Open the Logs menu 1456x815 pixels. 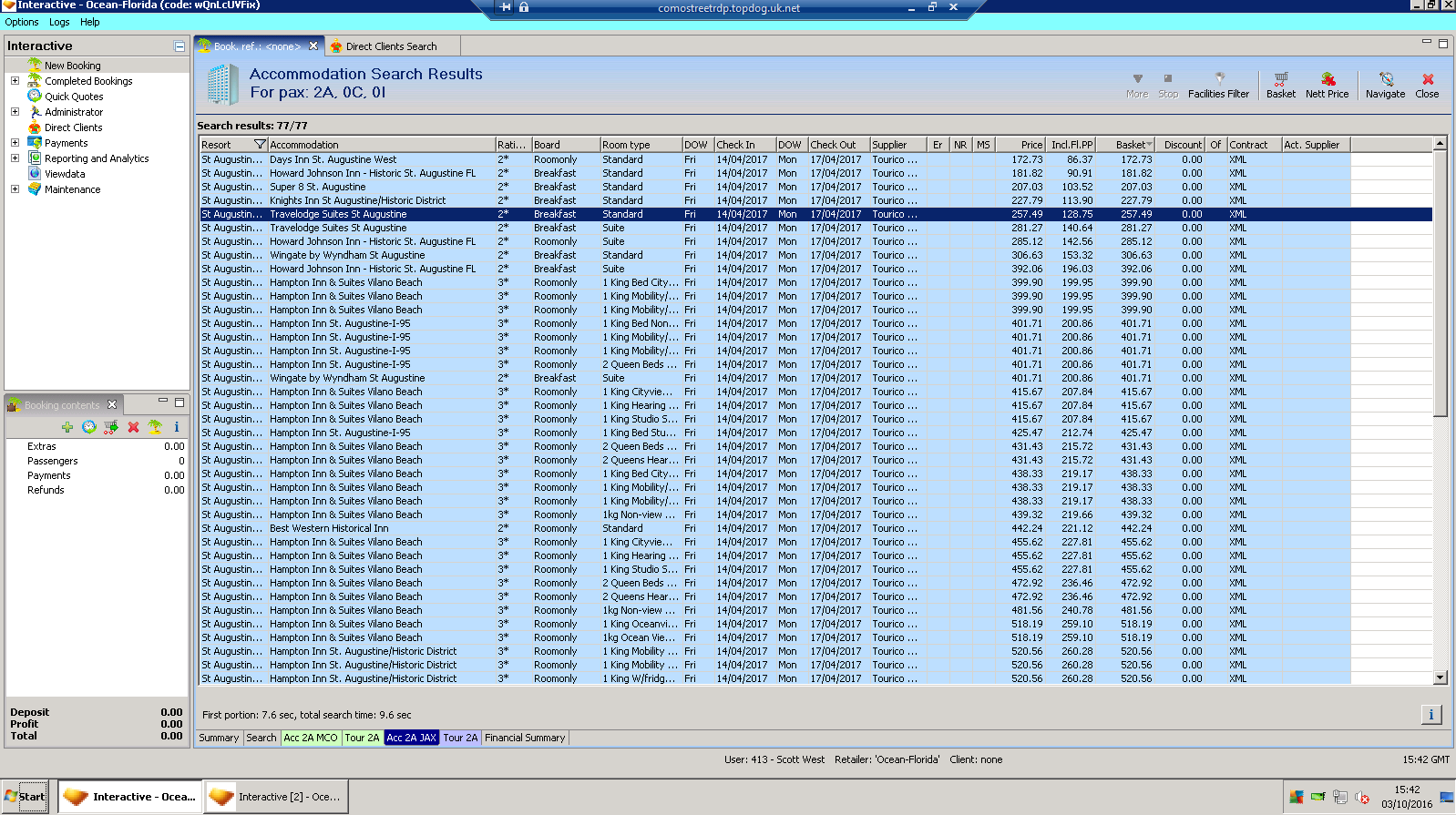59,22
